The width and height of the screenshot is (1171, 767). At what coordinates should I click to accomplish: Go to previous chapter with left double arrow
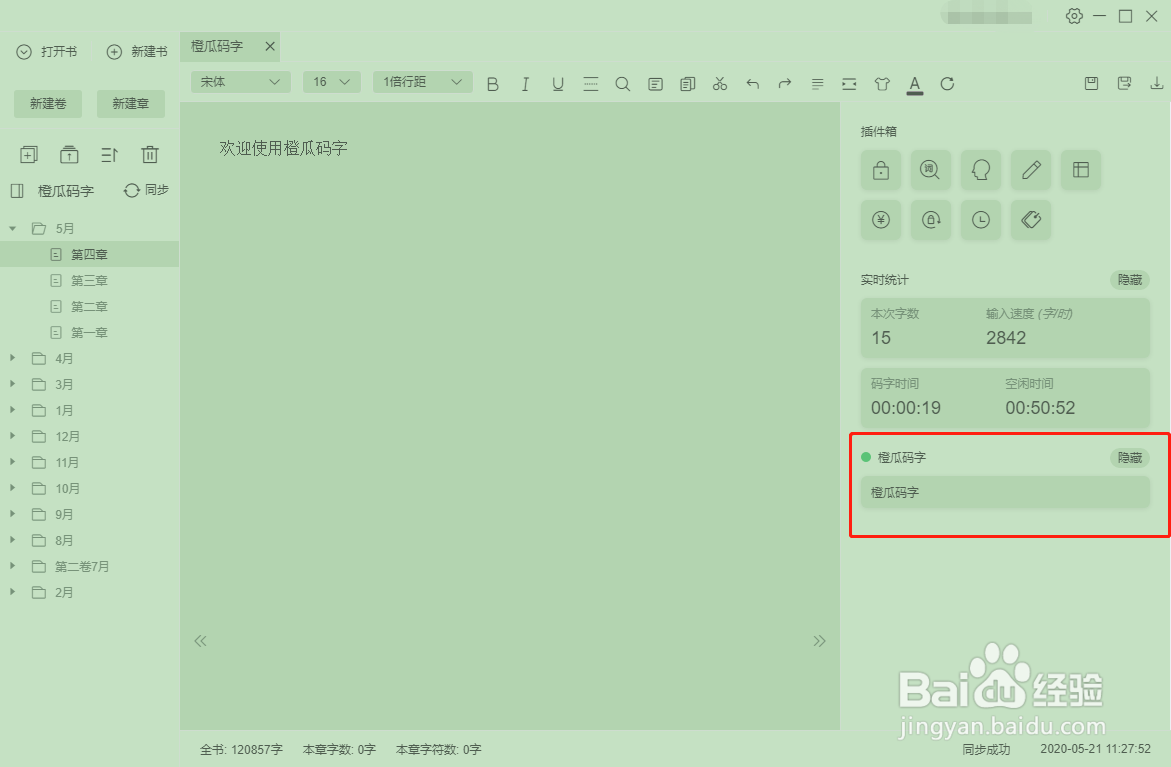(x=200, y=641)
